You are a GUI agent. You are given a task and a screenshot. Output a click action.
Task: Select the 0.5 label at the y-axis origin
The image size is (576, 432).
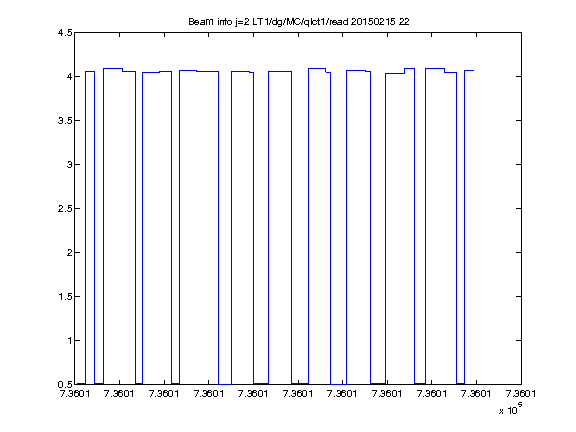click(65, 384)
